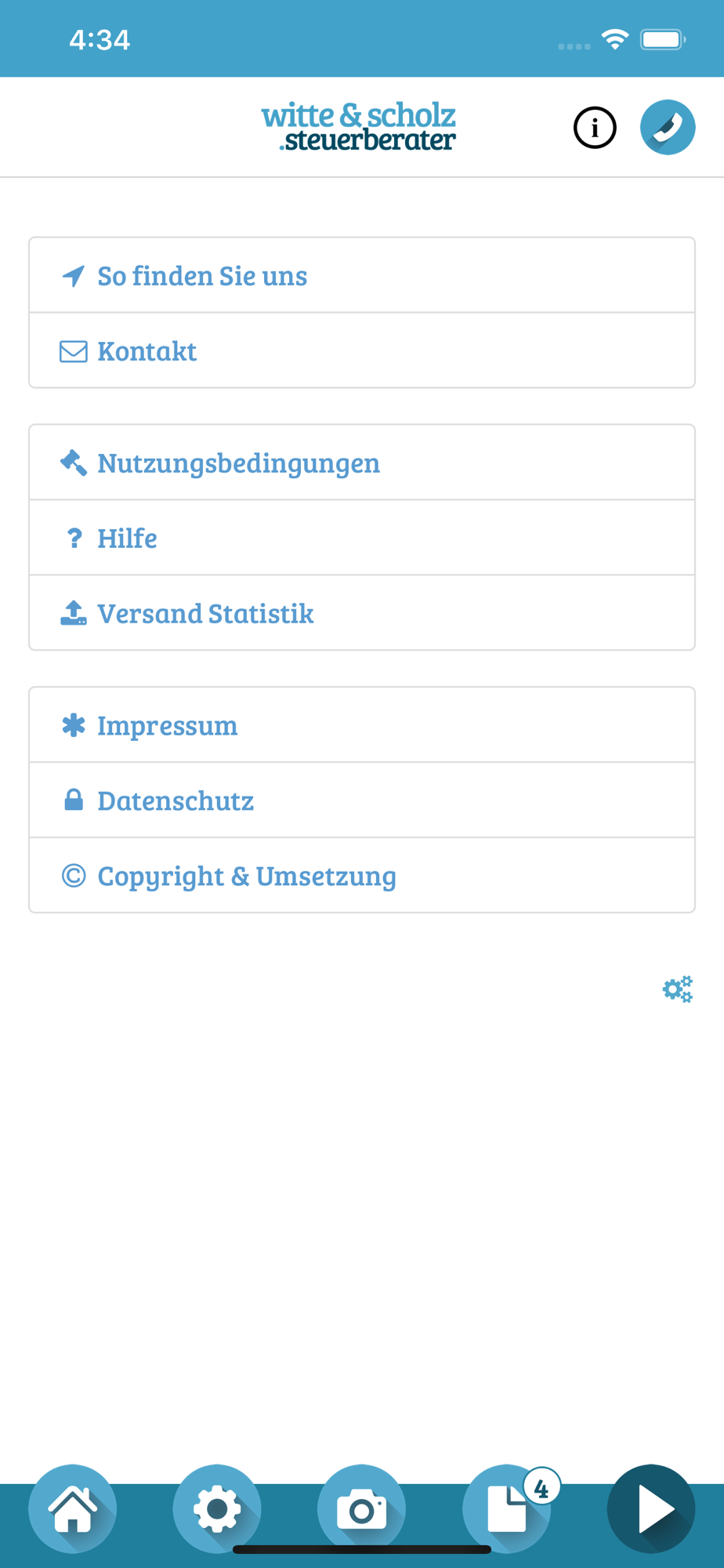Tap the gavel icon beside Nutzungsbedingungen
Viewport: 724px width, 1568px height.
[x=74, y=463]
